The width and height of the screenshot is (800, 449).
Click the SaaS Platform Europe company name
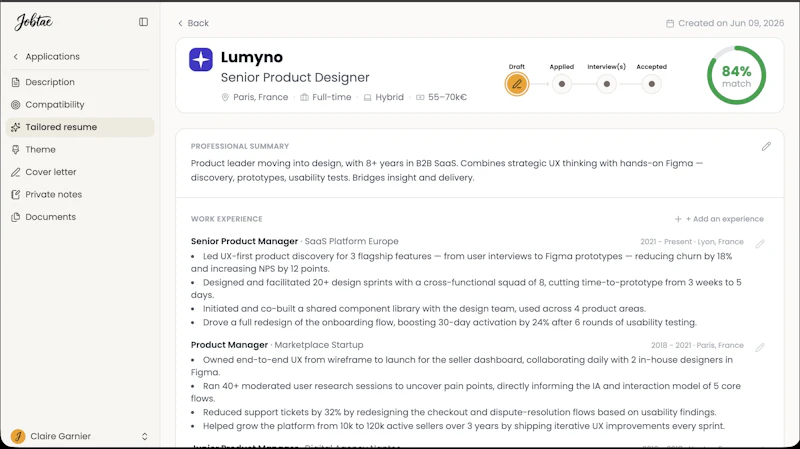352,241
